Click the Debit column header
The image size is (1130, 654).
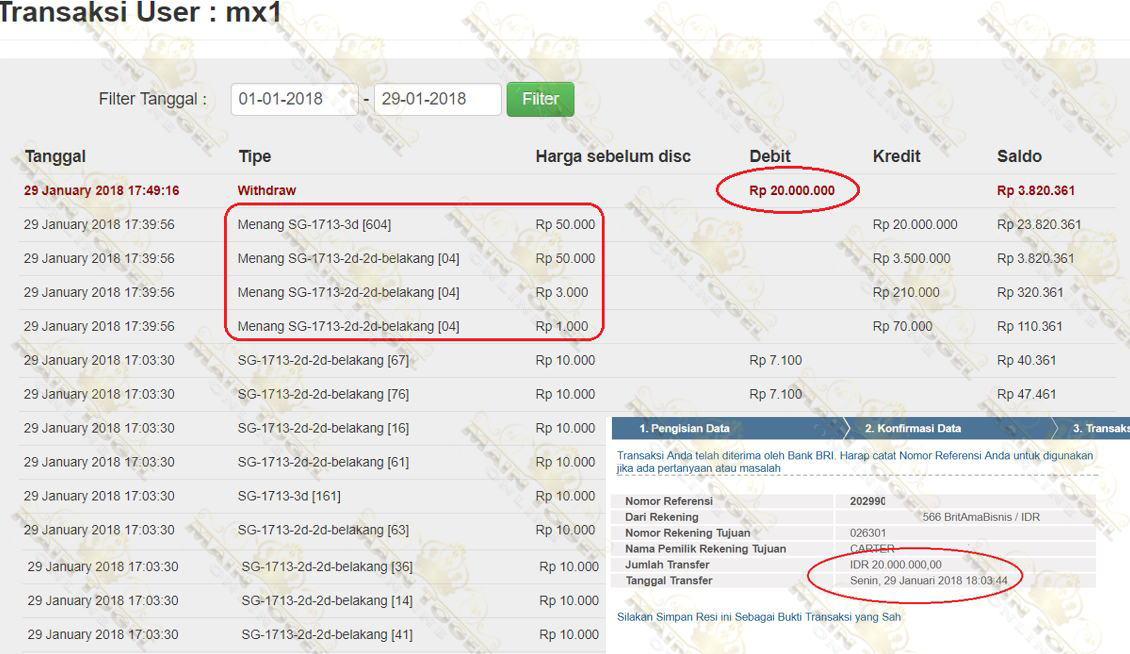coord(770,156)
